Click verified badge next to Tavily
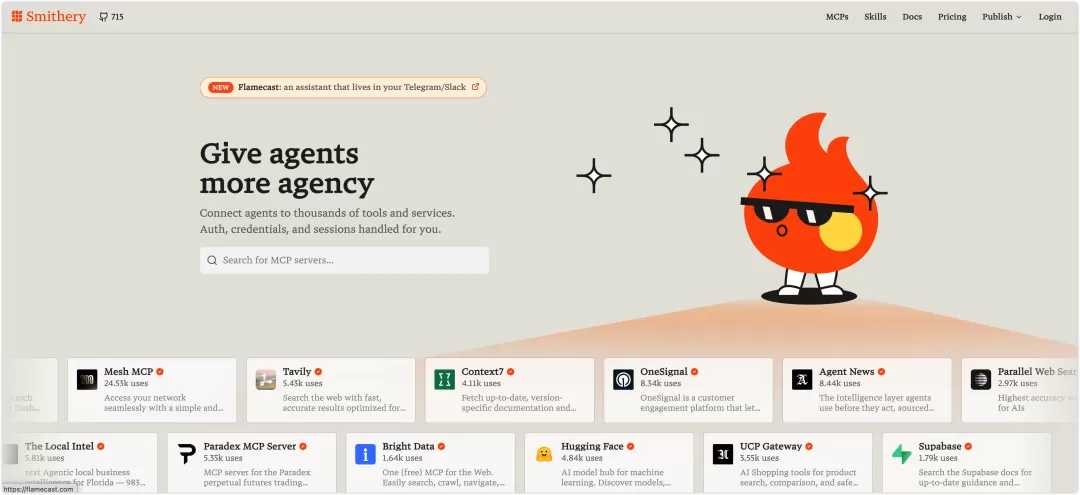The width and height of the screenshot is (1080, 495). pyautogui.click(x=318, y=372)
